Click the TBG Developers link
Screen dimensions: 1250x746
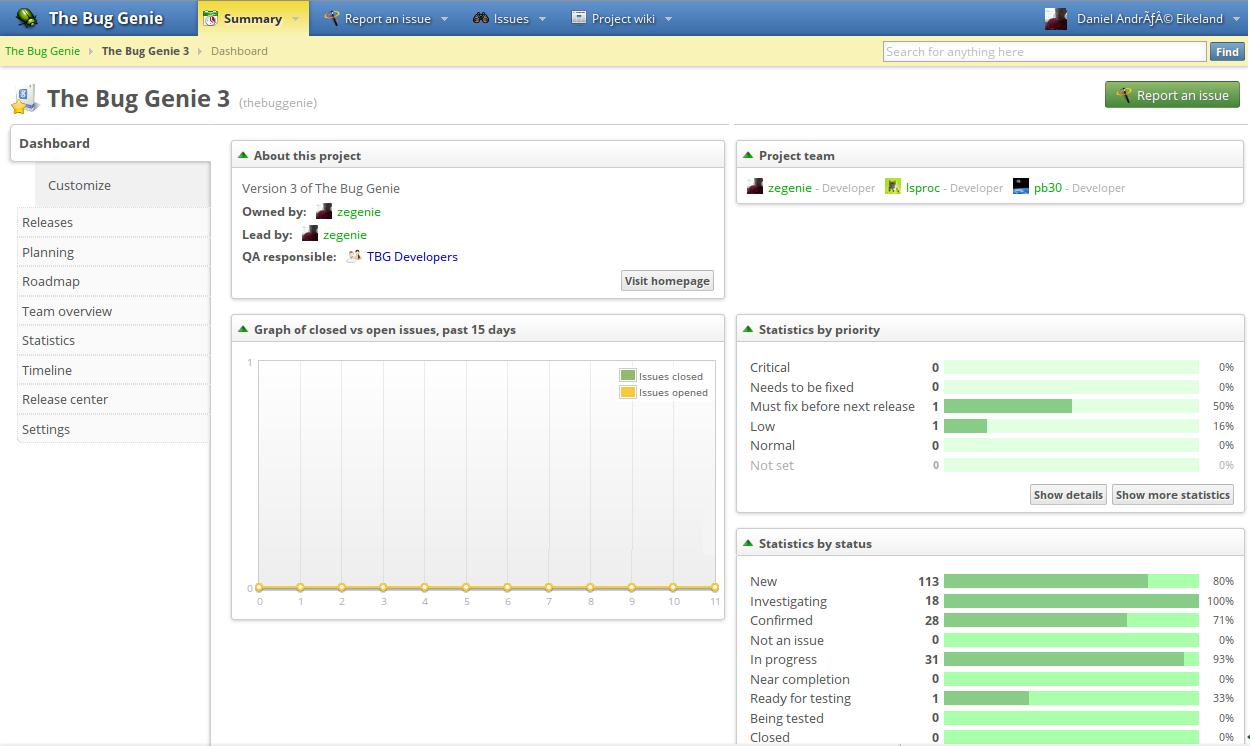tap(412, 257)
